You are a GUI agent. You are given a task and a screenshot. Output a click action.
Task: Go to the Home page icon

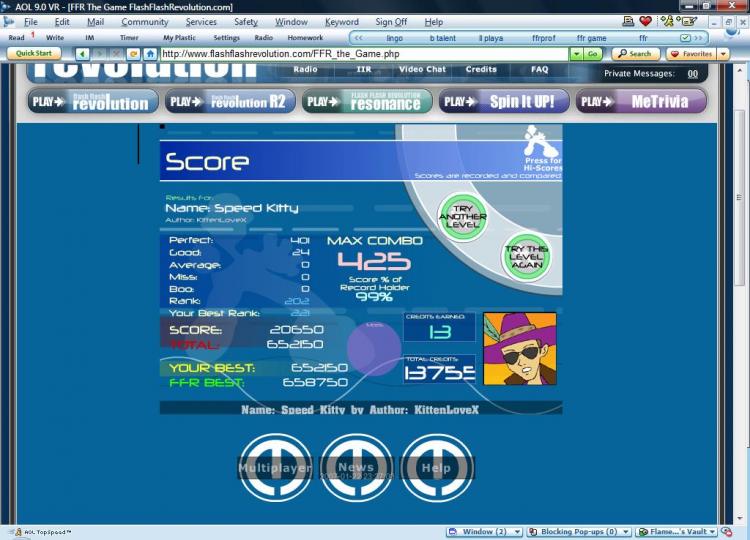coord(150,54)
